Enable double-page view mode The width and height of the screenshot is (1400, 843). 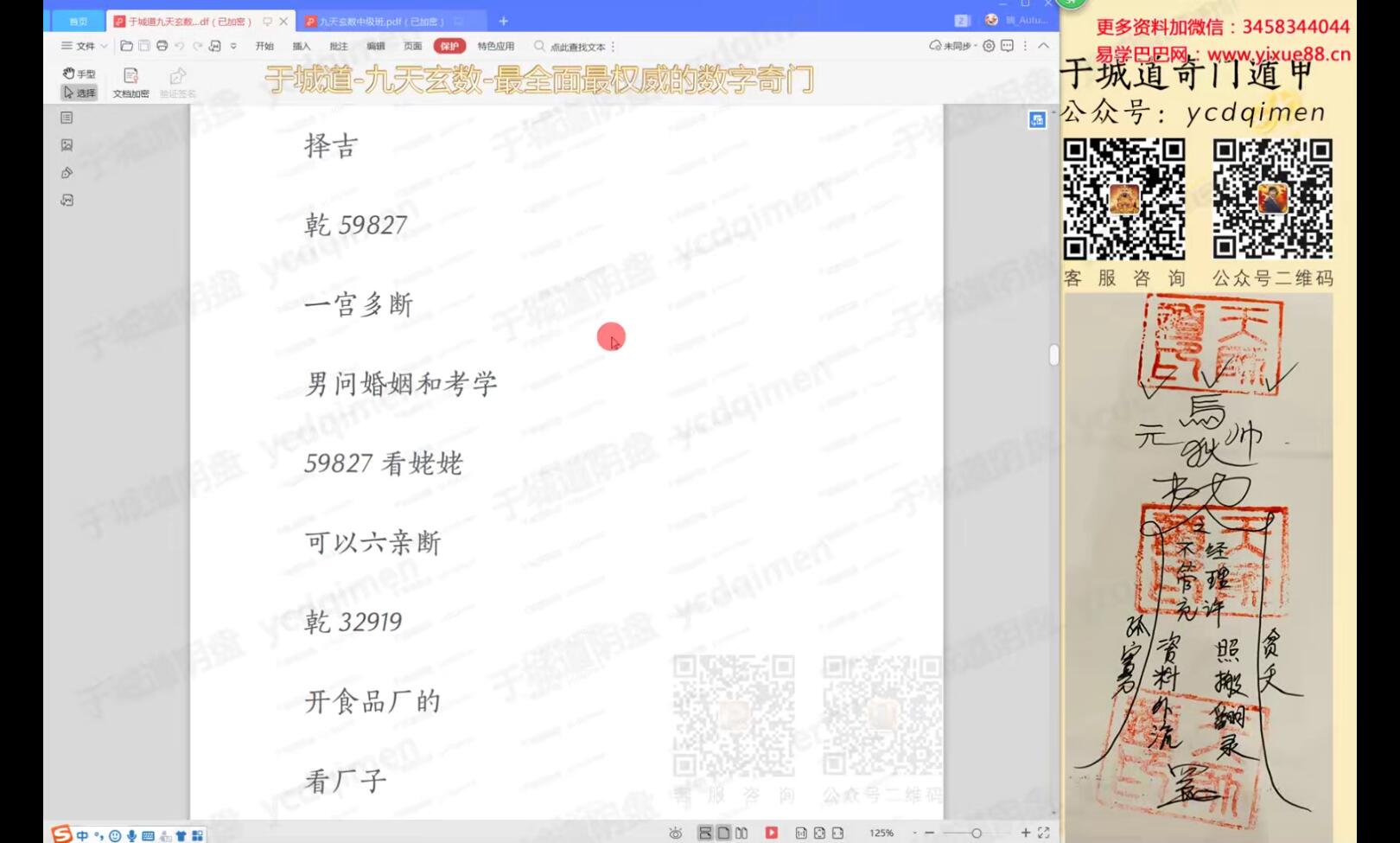[x=741, y=833]
